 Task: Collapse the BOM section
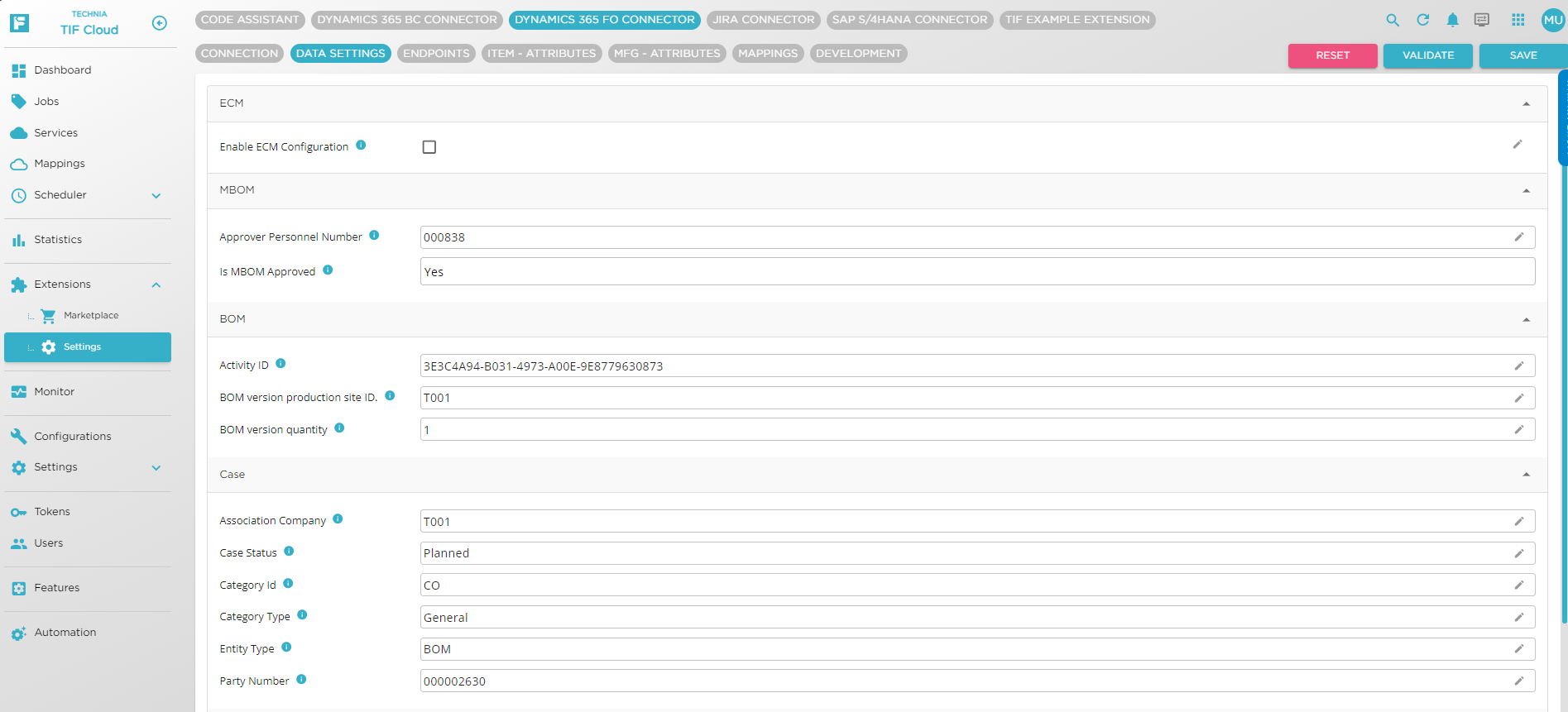tap(1527, 320)
